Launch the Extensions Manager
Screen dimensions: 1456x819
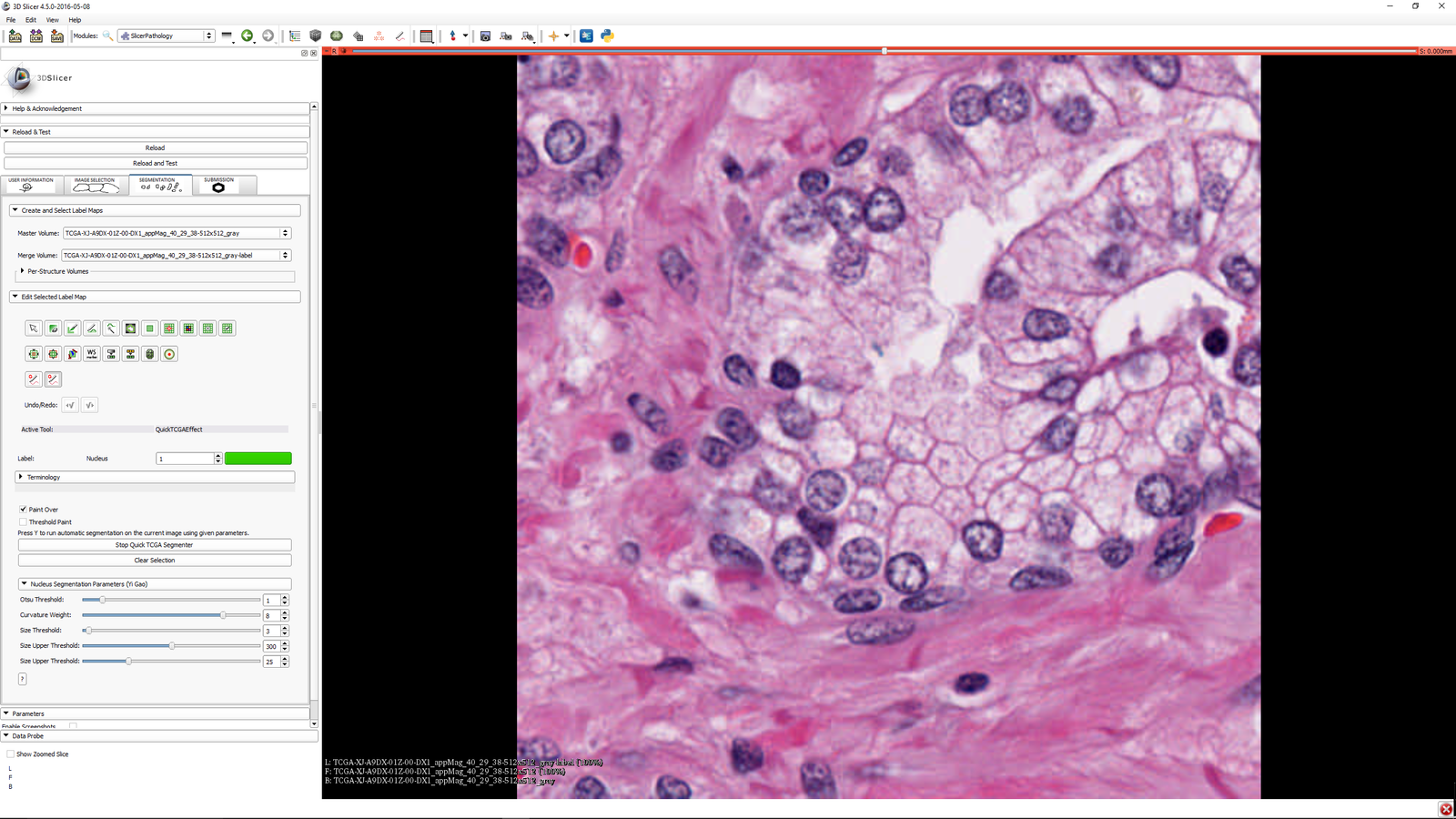click(586, 35)
